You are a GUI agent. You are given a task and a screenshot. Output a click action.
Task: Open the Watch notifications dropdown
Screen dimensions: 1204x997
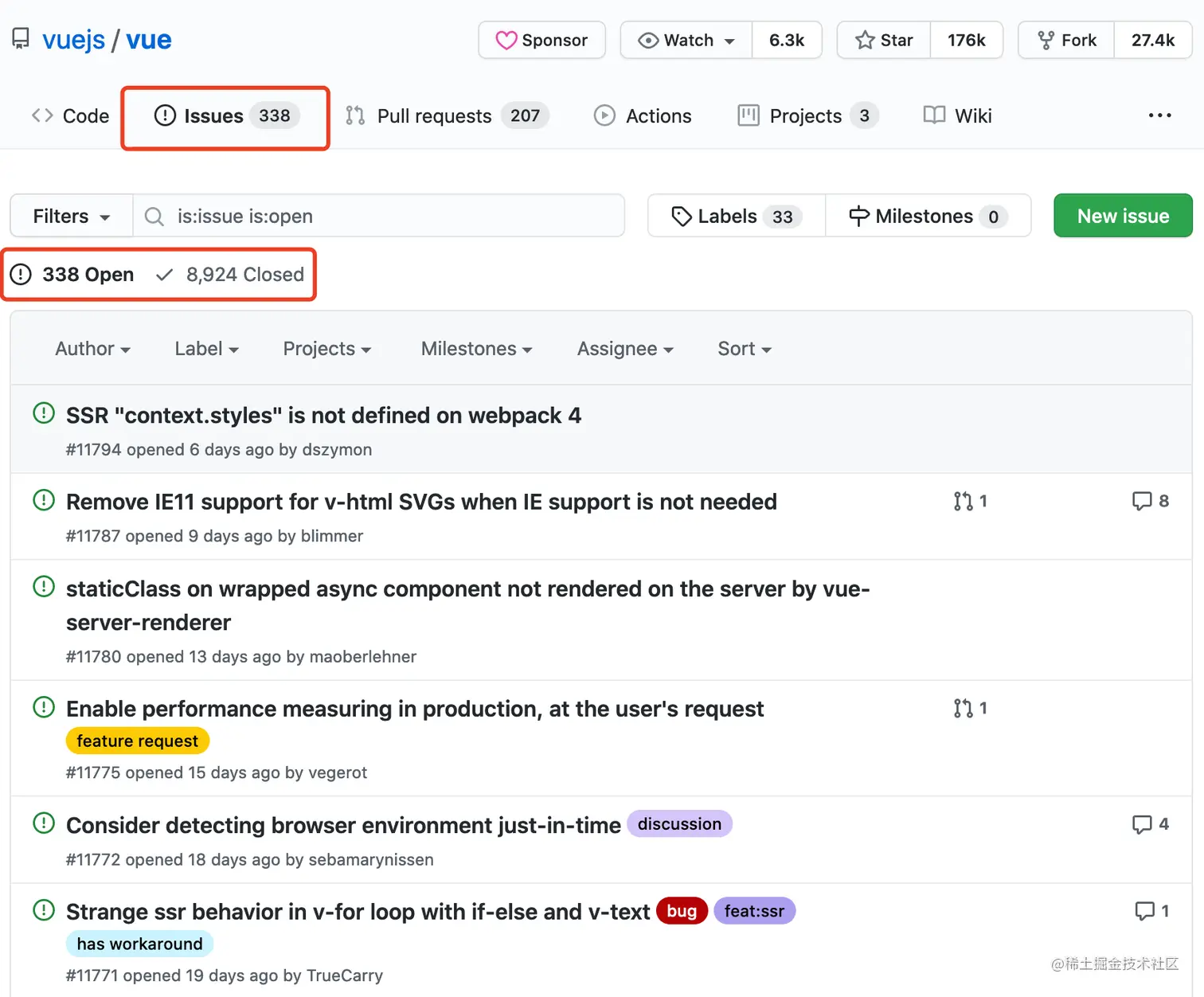686,40
